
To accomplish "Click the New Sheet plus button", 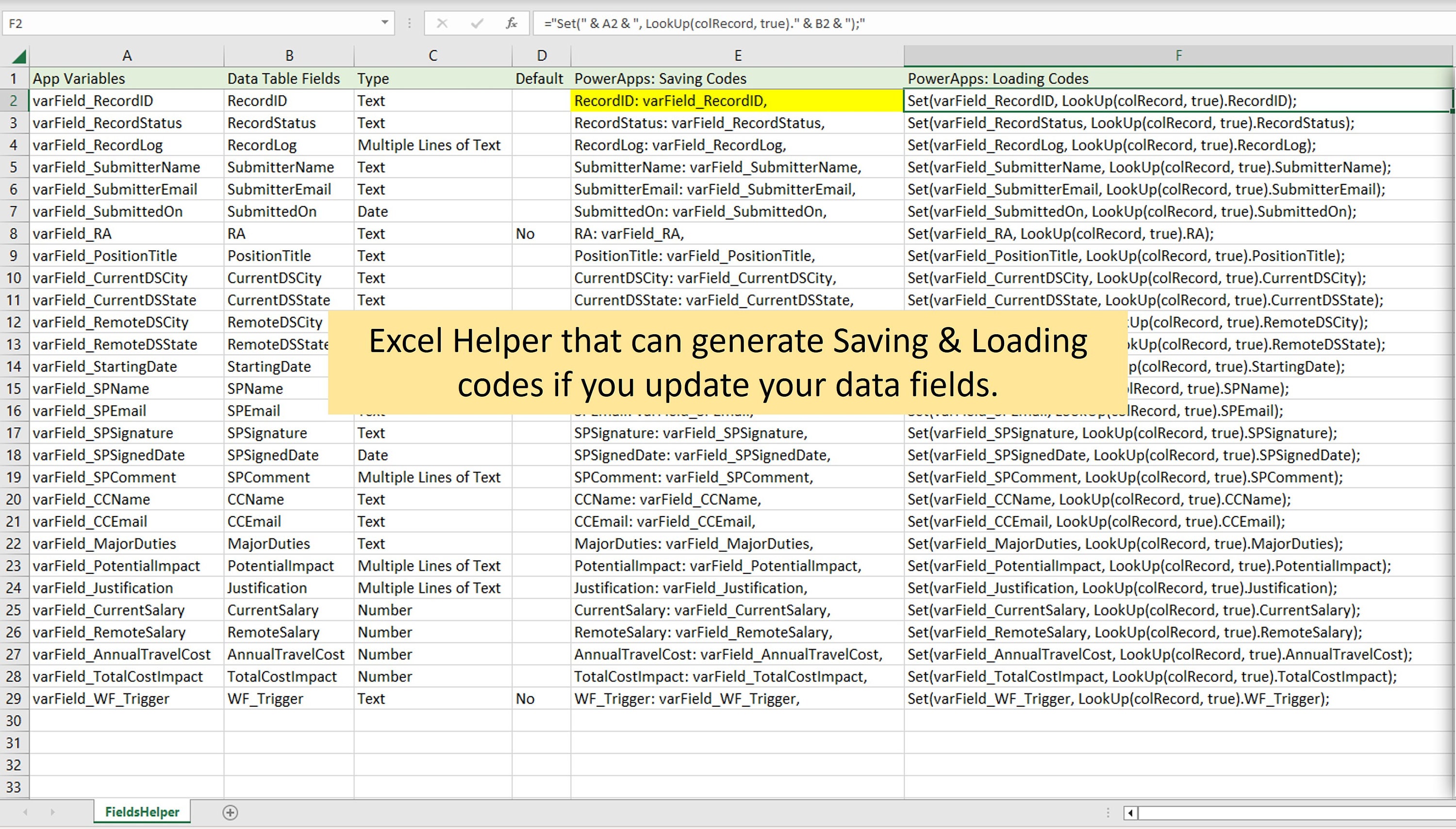I will (229, 813).
